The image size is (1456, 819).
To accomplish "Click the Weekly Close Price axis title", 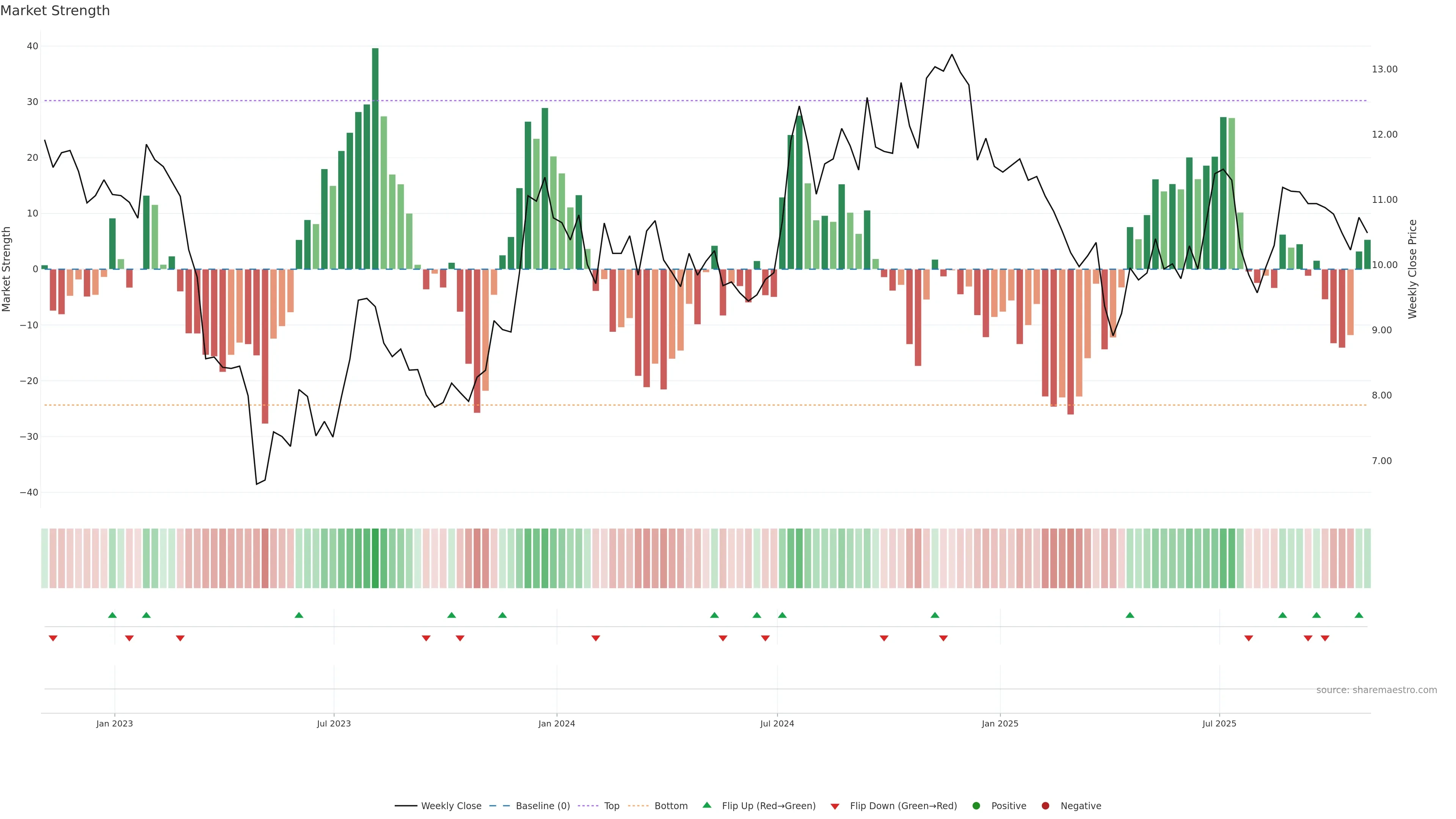I will 1412,269.
